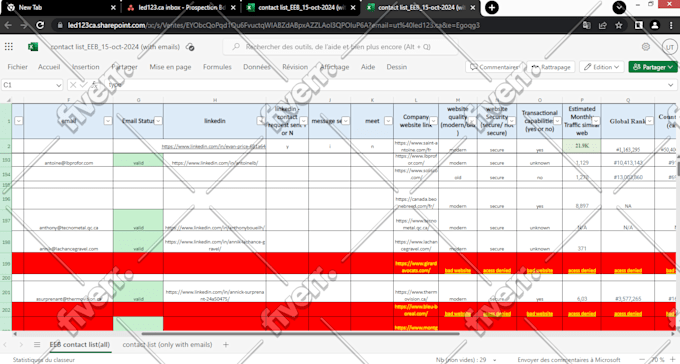The height and width of the screenshot is (364, 680).
Task: Select the antoine@lbprofor.com email cell
Action: click(x=69, y=160)
